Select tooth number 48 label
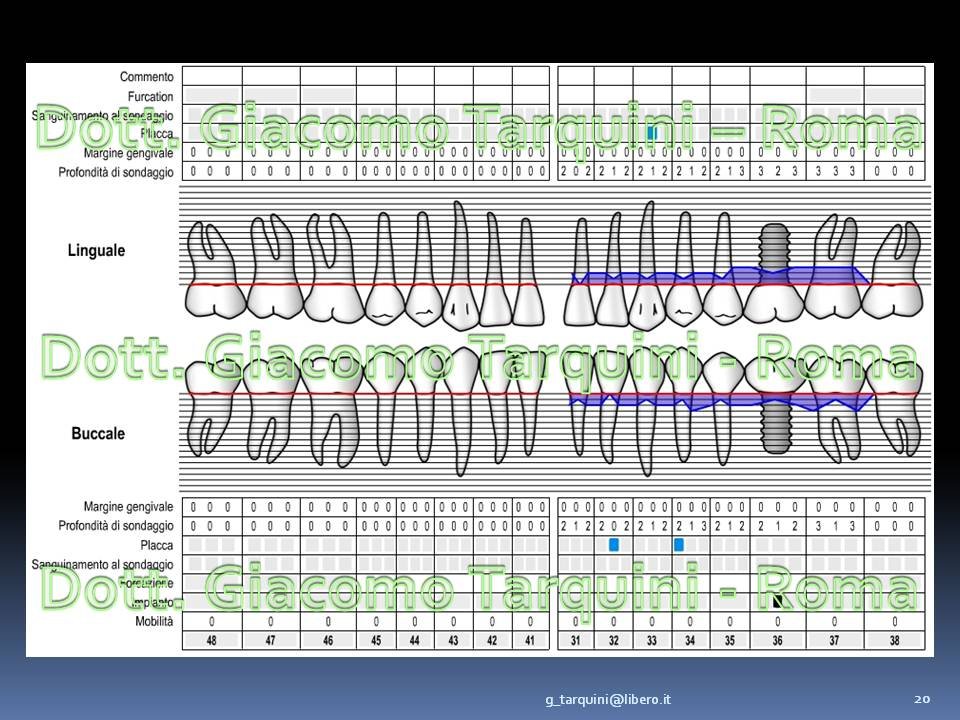This screenshot has height=720, width=960. [x=212, y=640]
